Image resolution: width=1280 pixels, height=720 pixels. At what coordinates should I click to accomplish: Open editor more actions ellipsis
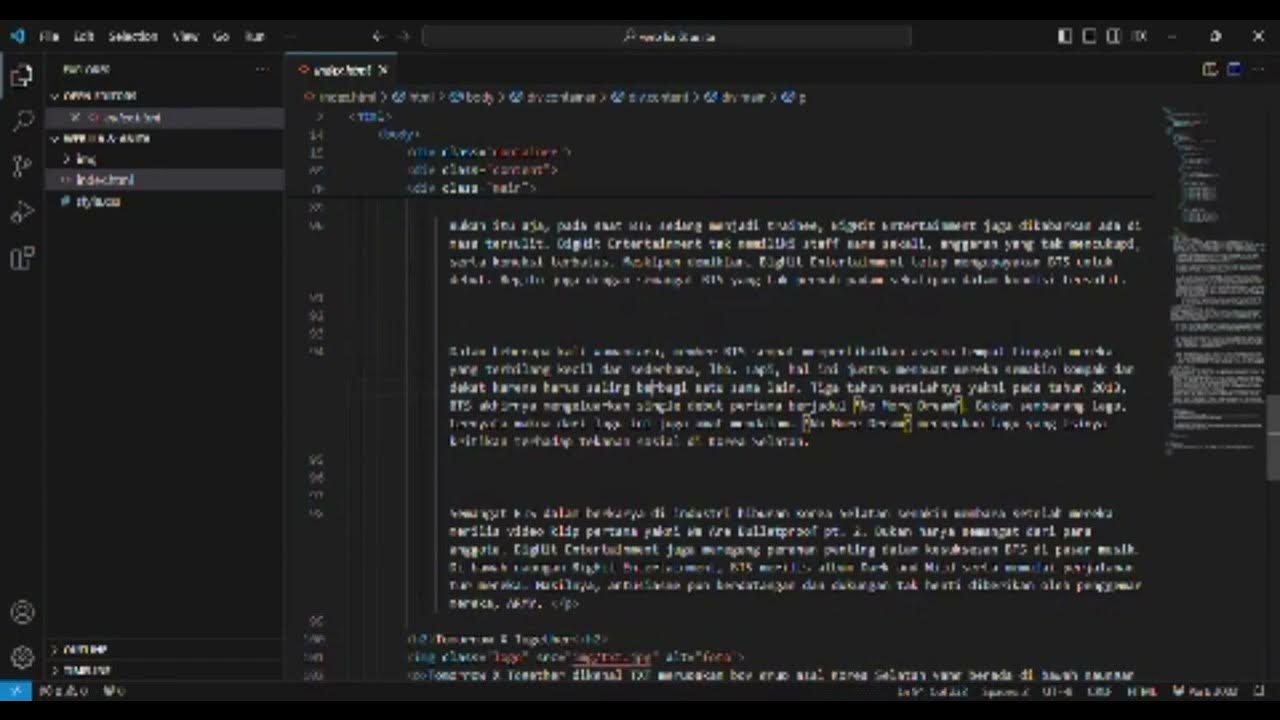pyautogui.click(x=1259, y=70)
